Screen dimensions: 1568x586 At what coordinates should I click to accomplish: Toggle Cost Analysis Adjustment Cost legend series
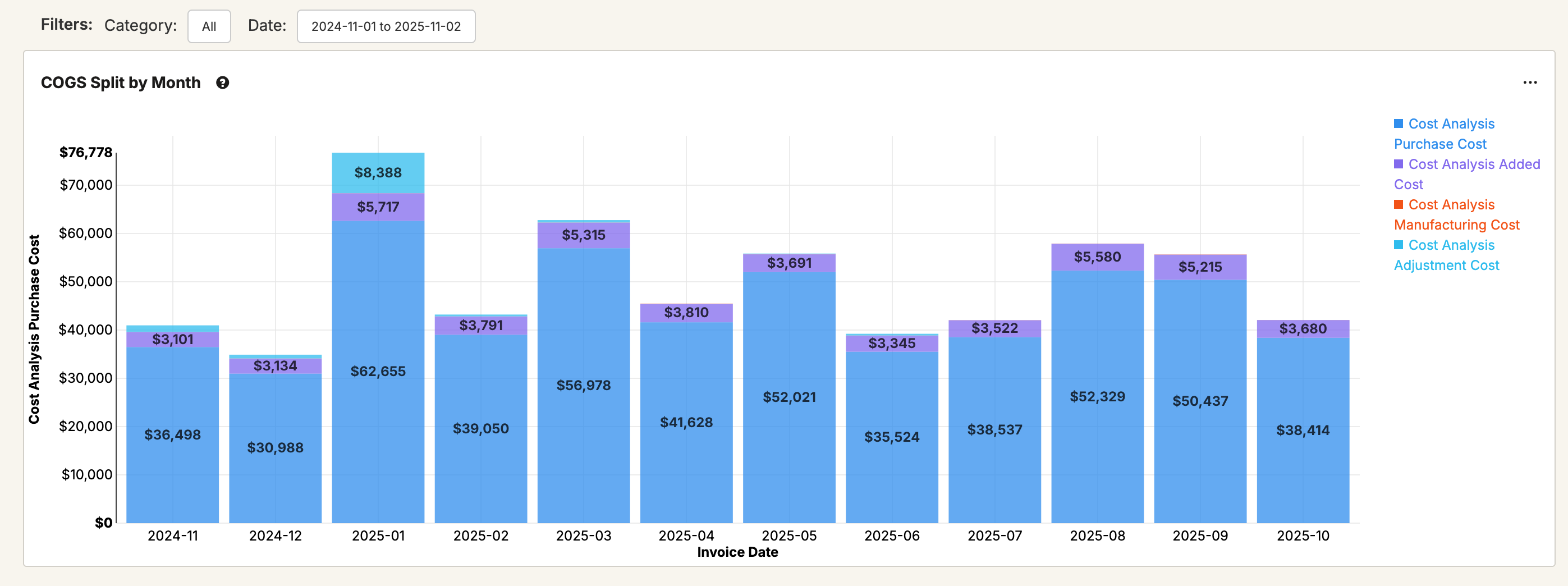1451,245
